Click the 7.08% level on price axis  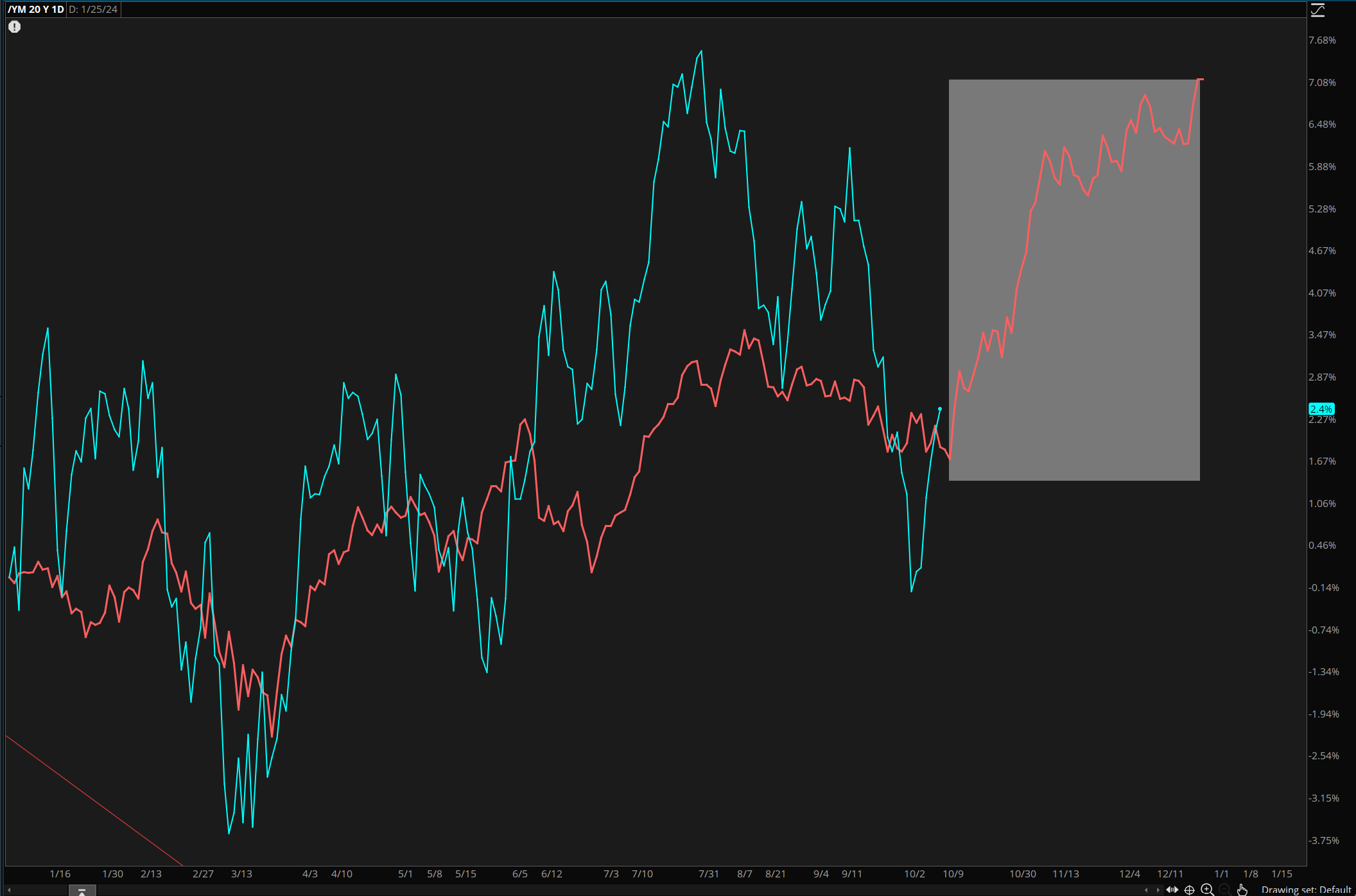click(x=1322, y=83)
